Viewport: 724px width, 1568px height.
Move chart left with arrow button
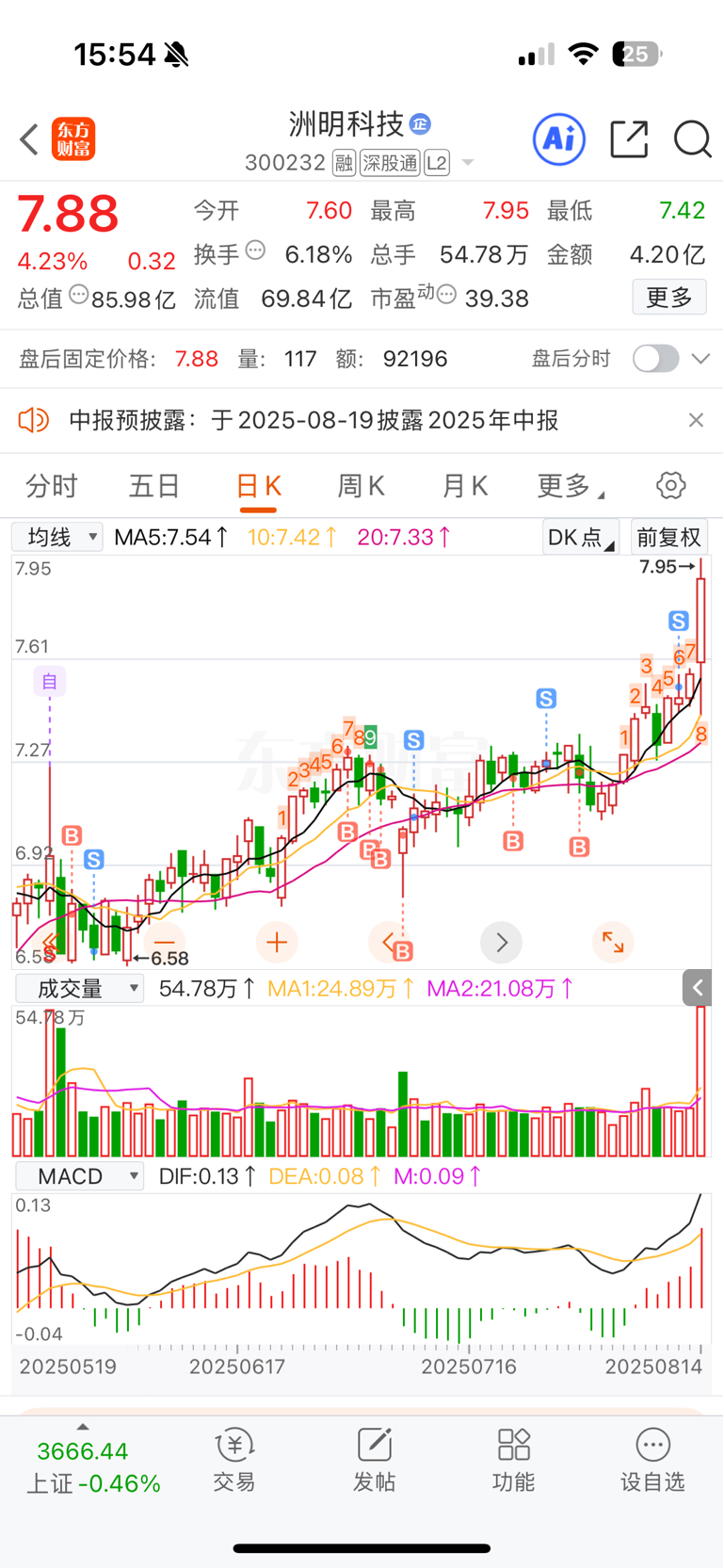(388, 942)
